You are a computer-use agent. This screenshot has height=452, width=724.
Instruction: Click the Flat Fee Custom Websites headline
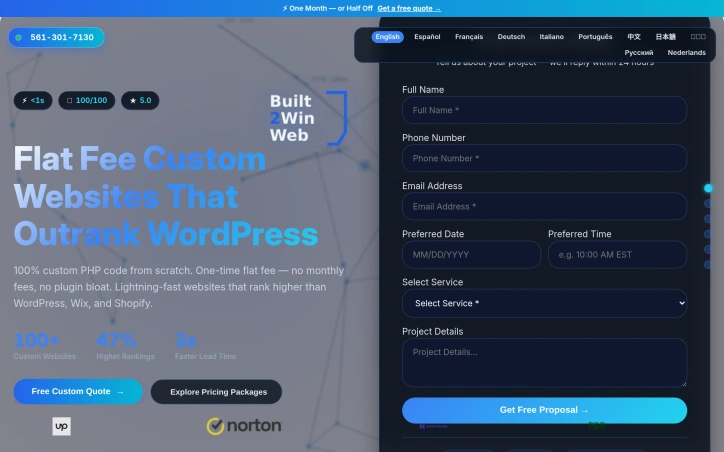pos(166,197)
